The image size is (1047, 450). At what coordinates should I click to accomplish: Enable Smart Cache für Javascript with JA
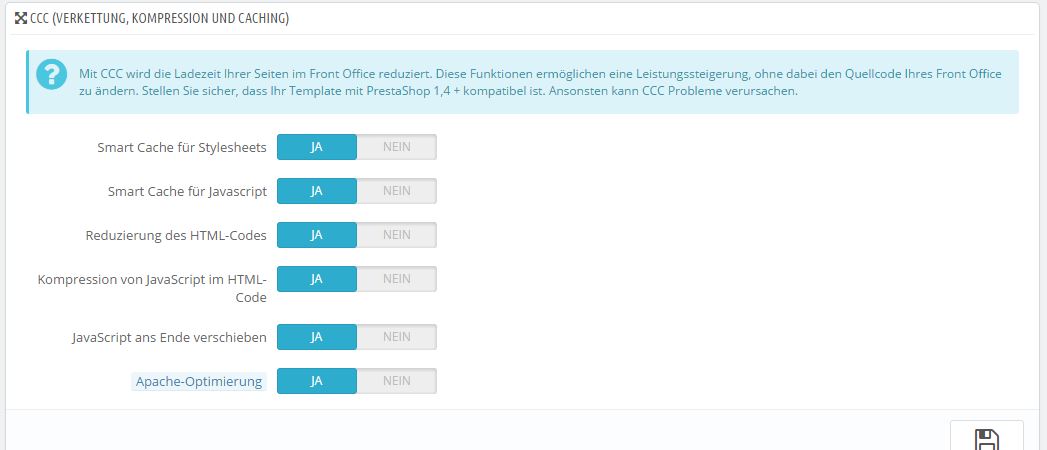[x=316, y=191]
